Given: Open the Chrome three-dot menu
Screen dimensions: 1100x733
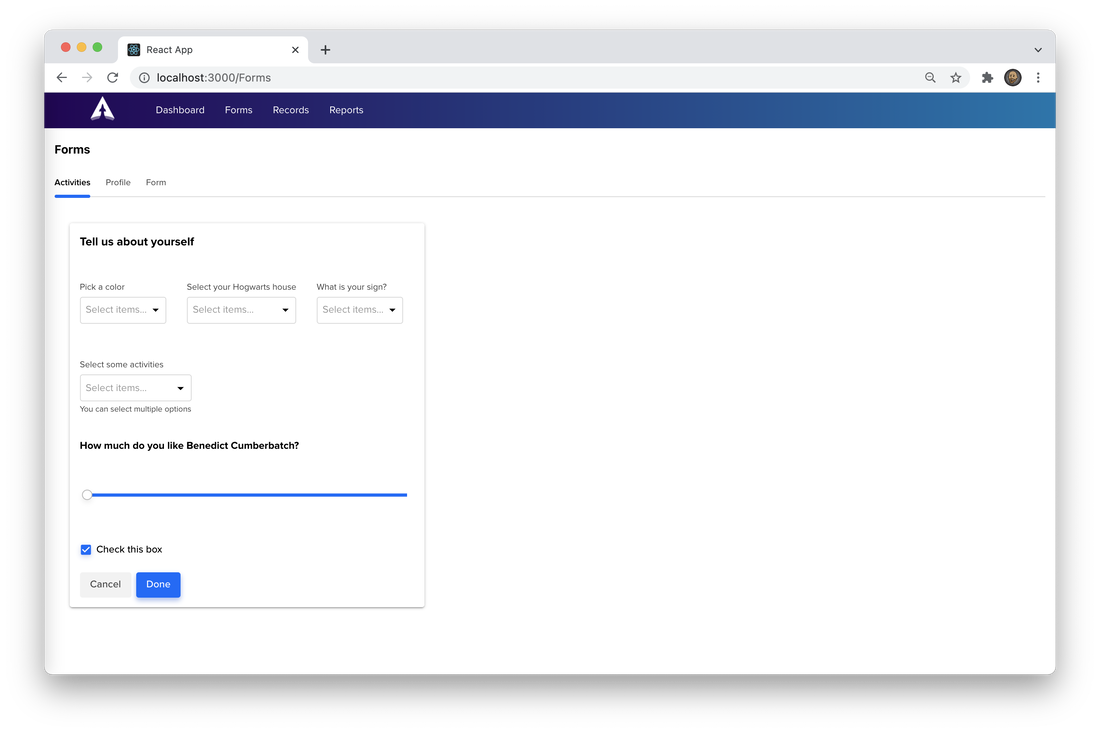Looking at the screenshot, I should [1038, 78].
